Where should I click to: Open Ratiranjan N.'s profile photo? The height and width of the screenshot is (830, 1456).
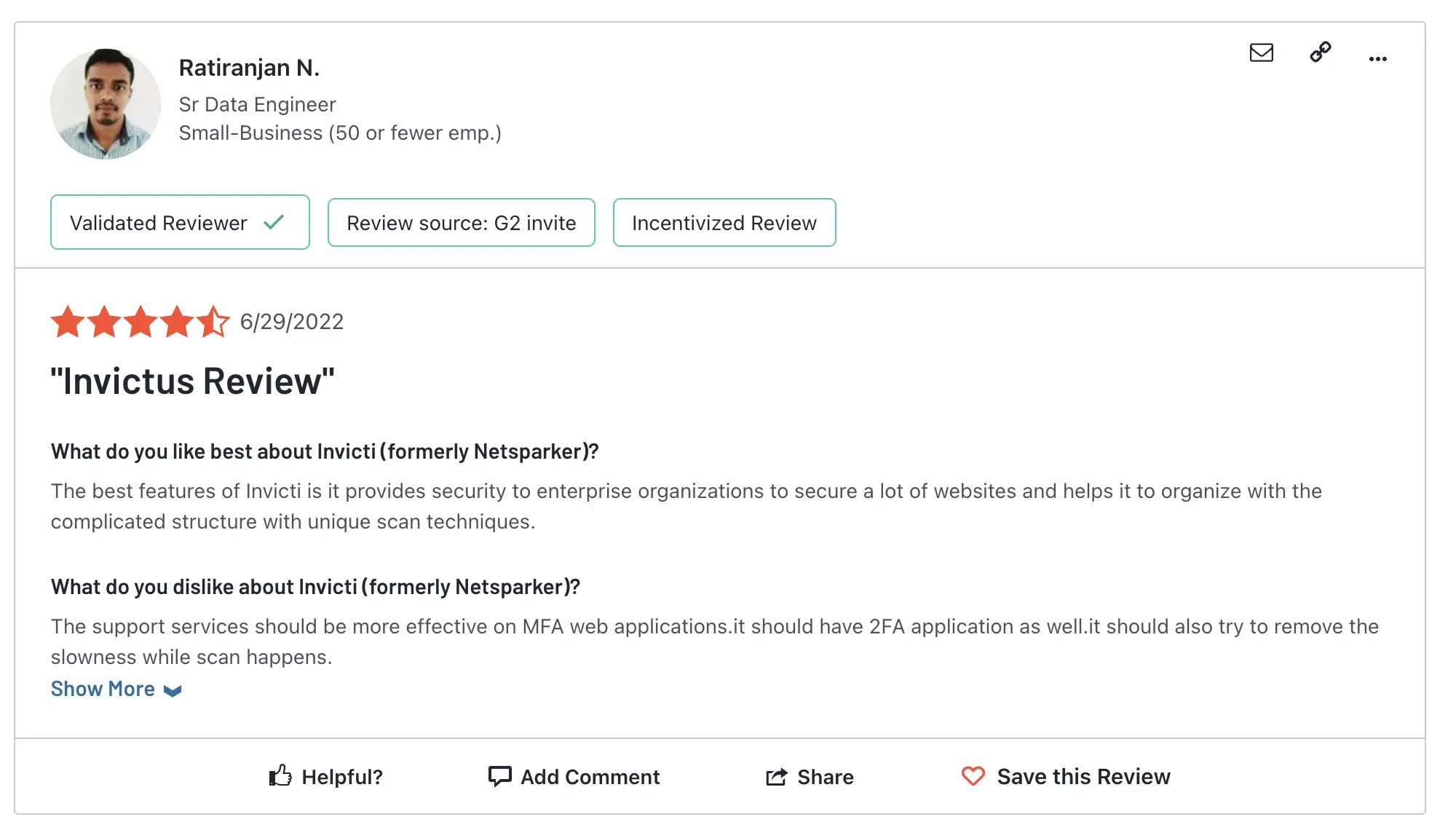click(x=106, y=104)
